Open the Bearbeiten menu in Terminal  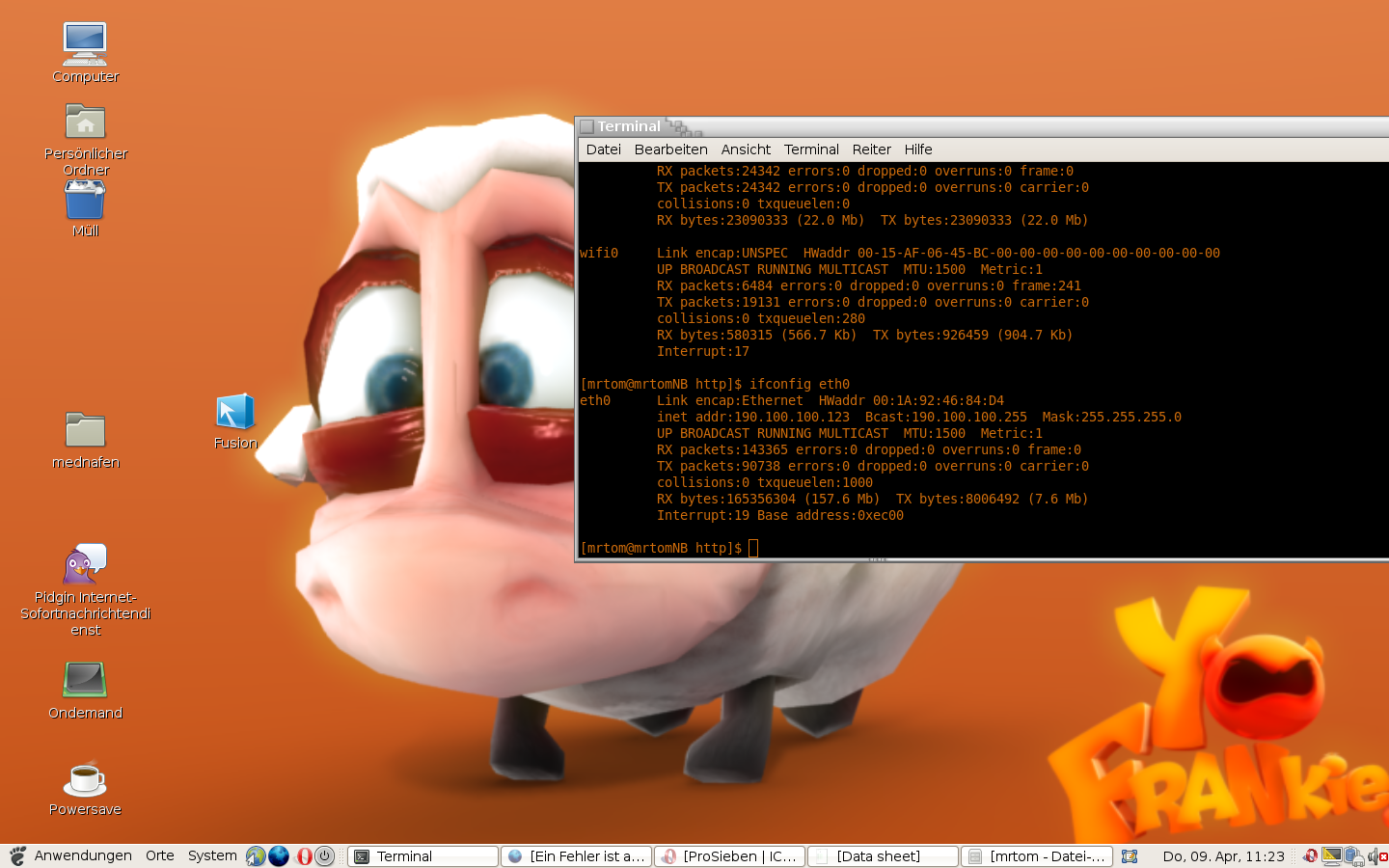point(670,149)
